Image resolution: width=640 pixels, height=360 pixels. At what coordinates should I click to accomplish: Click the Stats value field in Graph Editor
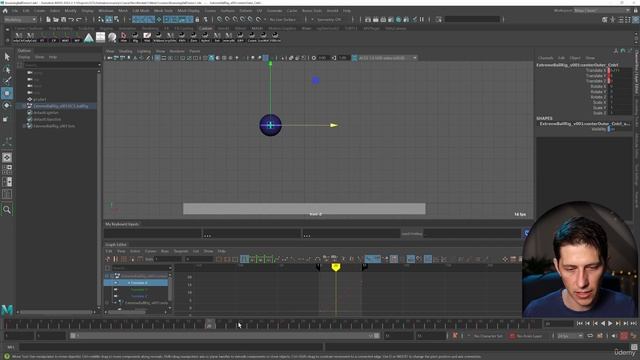point(168,259)
